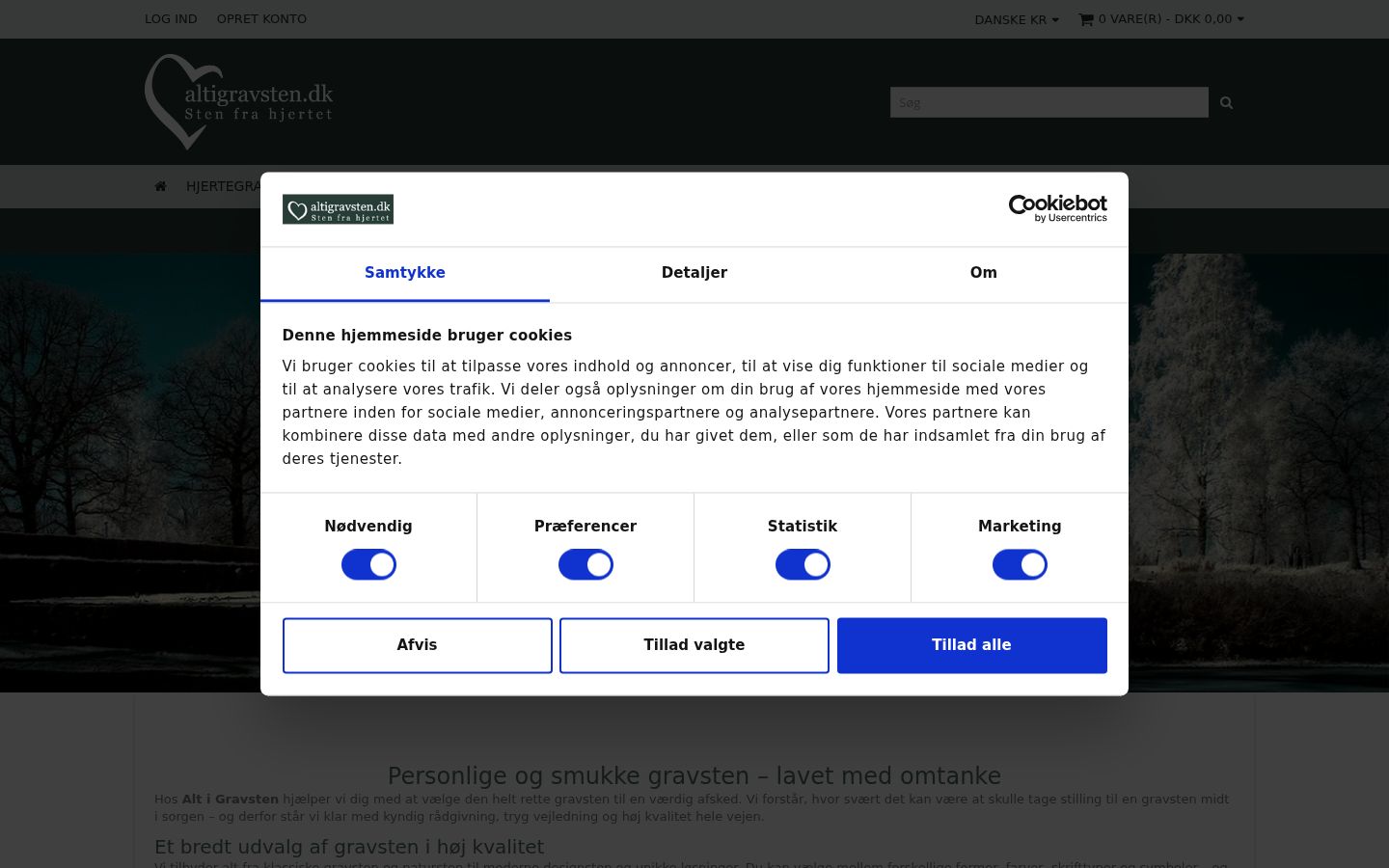Click the altigravsten.dk heart logo in header

(x=239, y=101)
